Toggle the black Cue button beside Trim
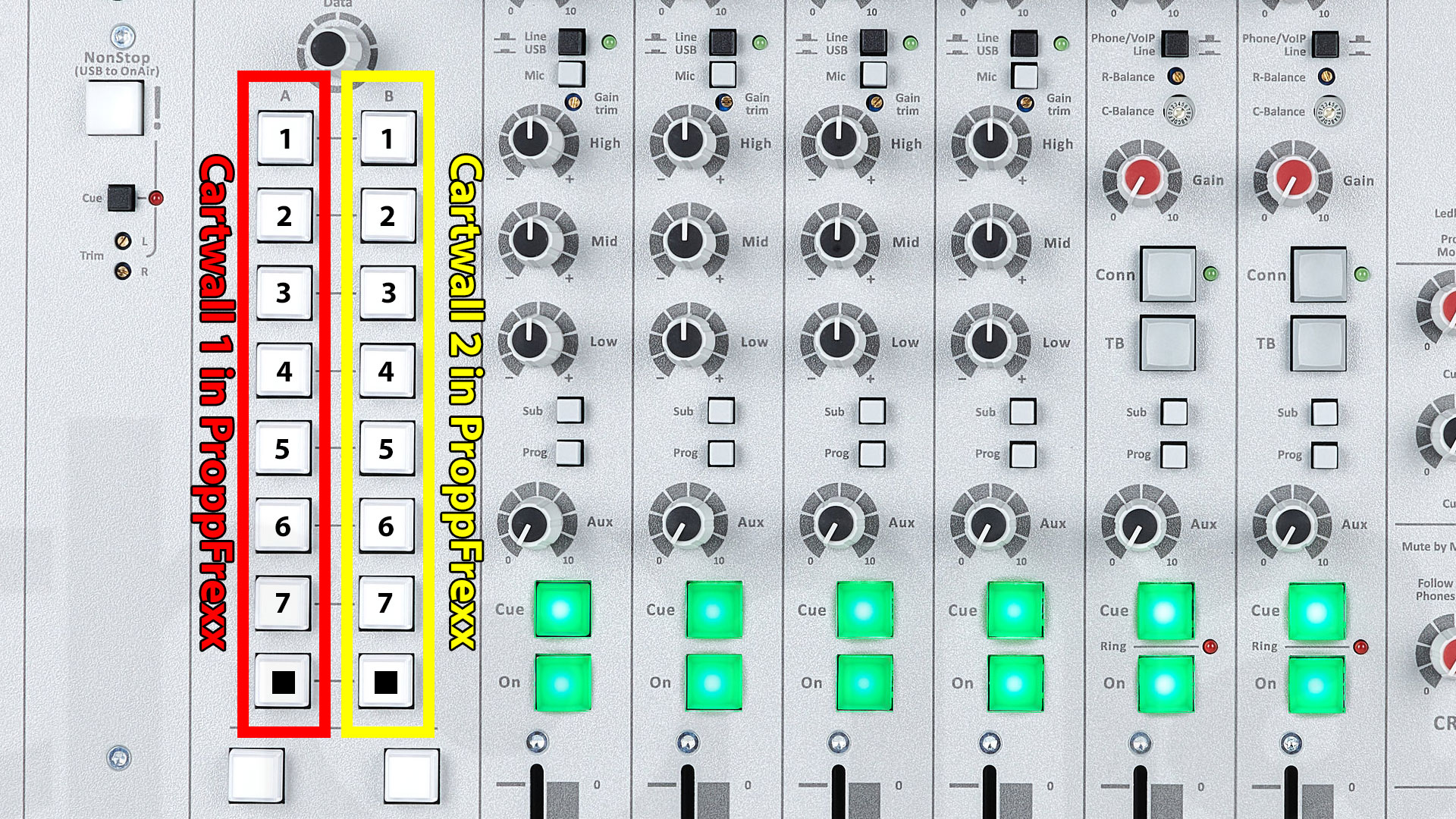The width and height of the screenshot is (1456, 819). click(x=121, y=198)
